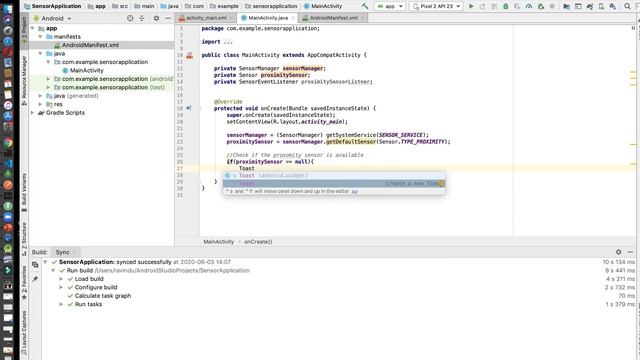
Task: Click the Search Everywhere magnifier icon
Action: [627, 6]
